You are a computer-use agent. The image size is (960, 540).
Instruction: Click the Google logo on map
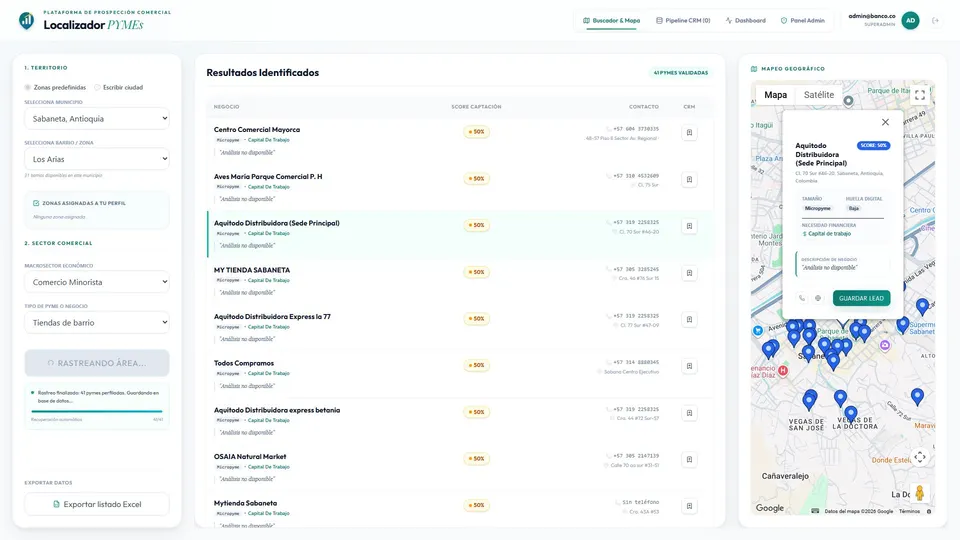pyautogui.click(x=770, y=508)
